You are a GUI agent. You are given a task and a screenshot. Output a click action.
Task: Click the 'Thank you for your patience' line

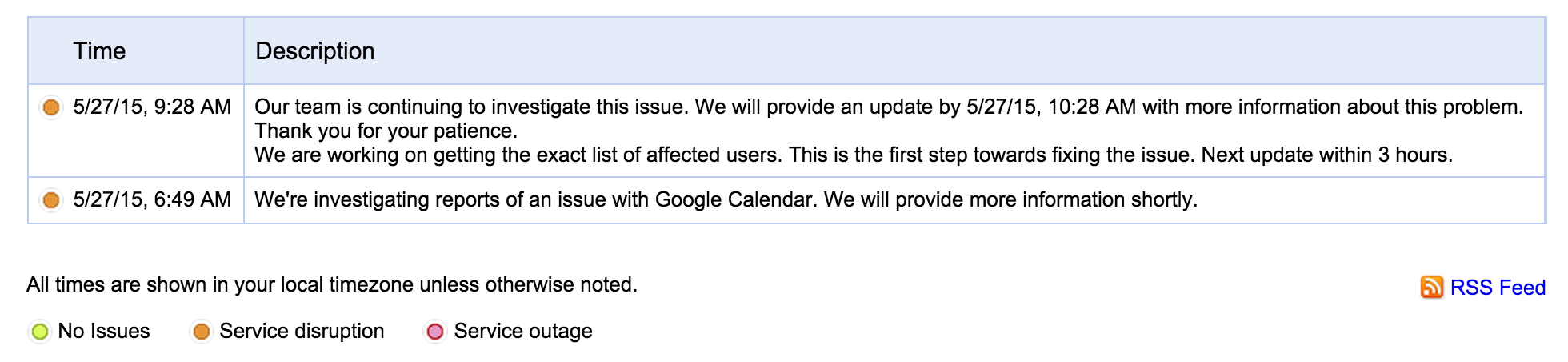(x=386, y=131)
